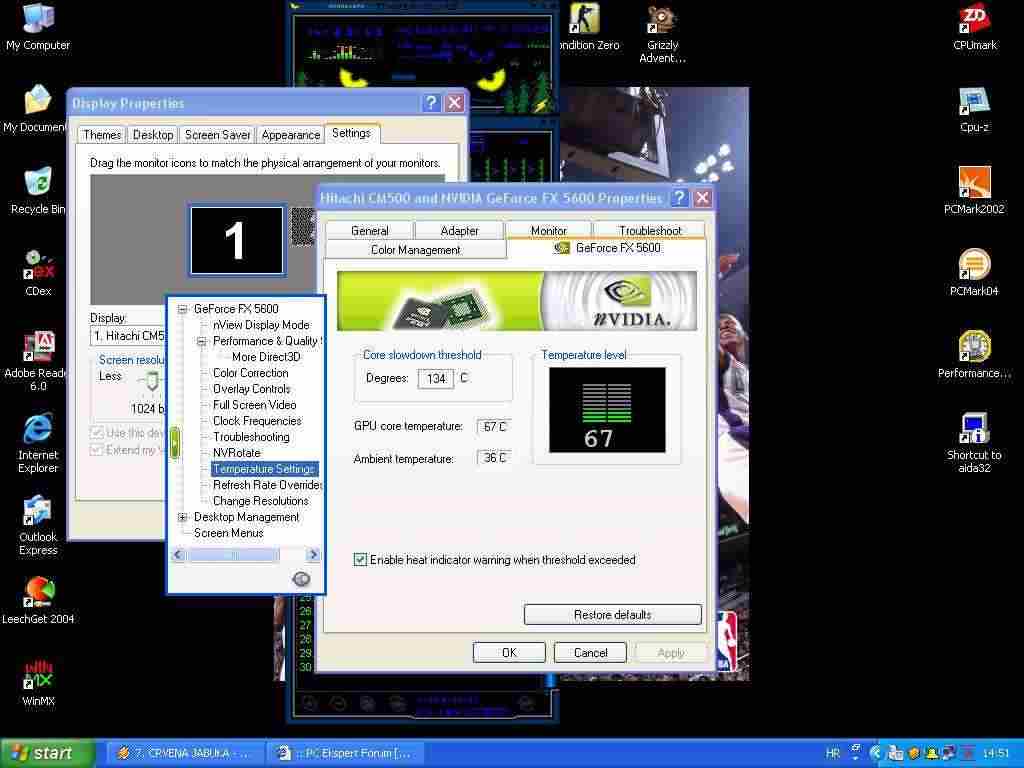The height and width of the screenshot is (768, 1024).
Task: Select the WinMX desktop icon
Action: coord(38,680)
